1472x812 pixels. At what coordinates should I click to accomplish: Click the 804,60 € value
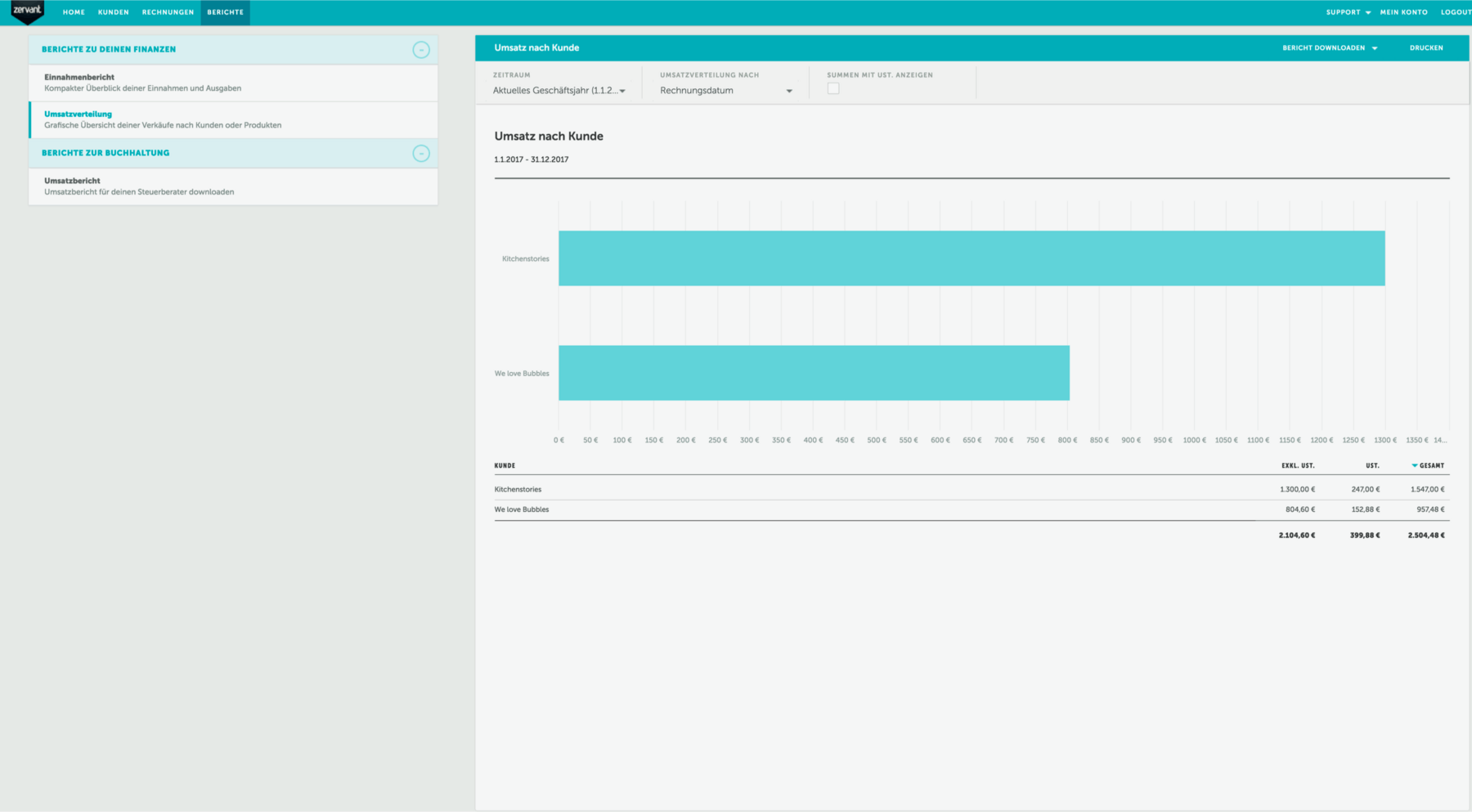[x=1300, y=509]
